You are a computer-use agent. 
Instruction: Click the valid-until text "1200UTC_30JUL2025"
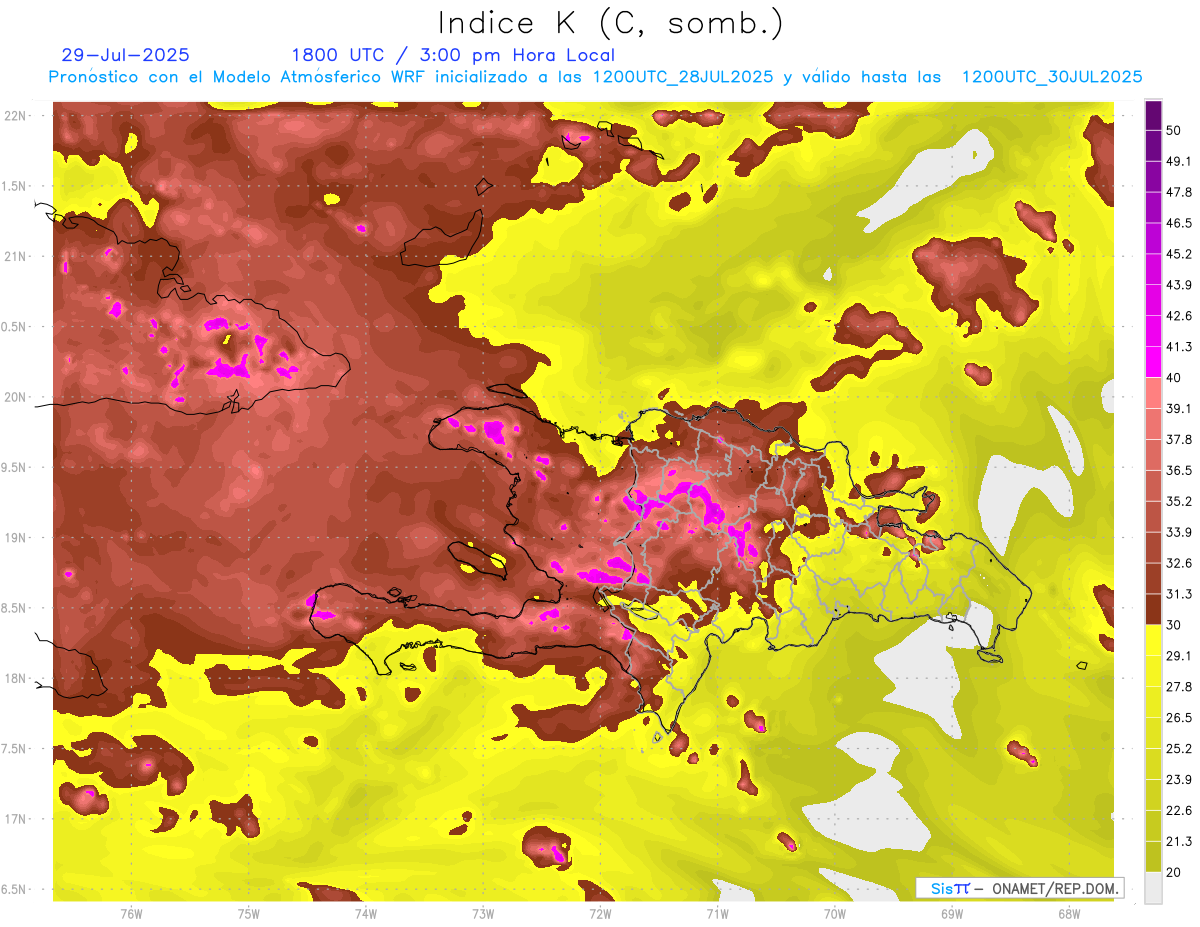click(x=1052, y=77)
